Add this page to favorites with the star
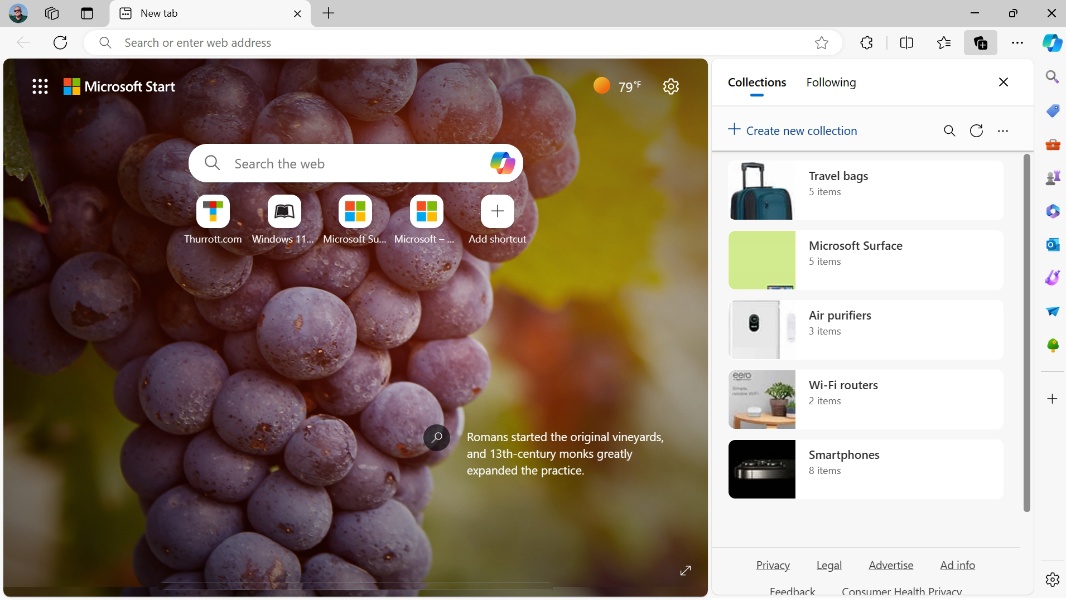Image resolution: width=1066 pixels, height=600 pixels. 821,43
